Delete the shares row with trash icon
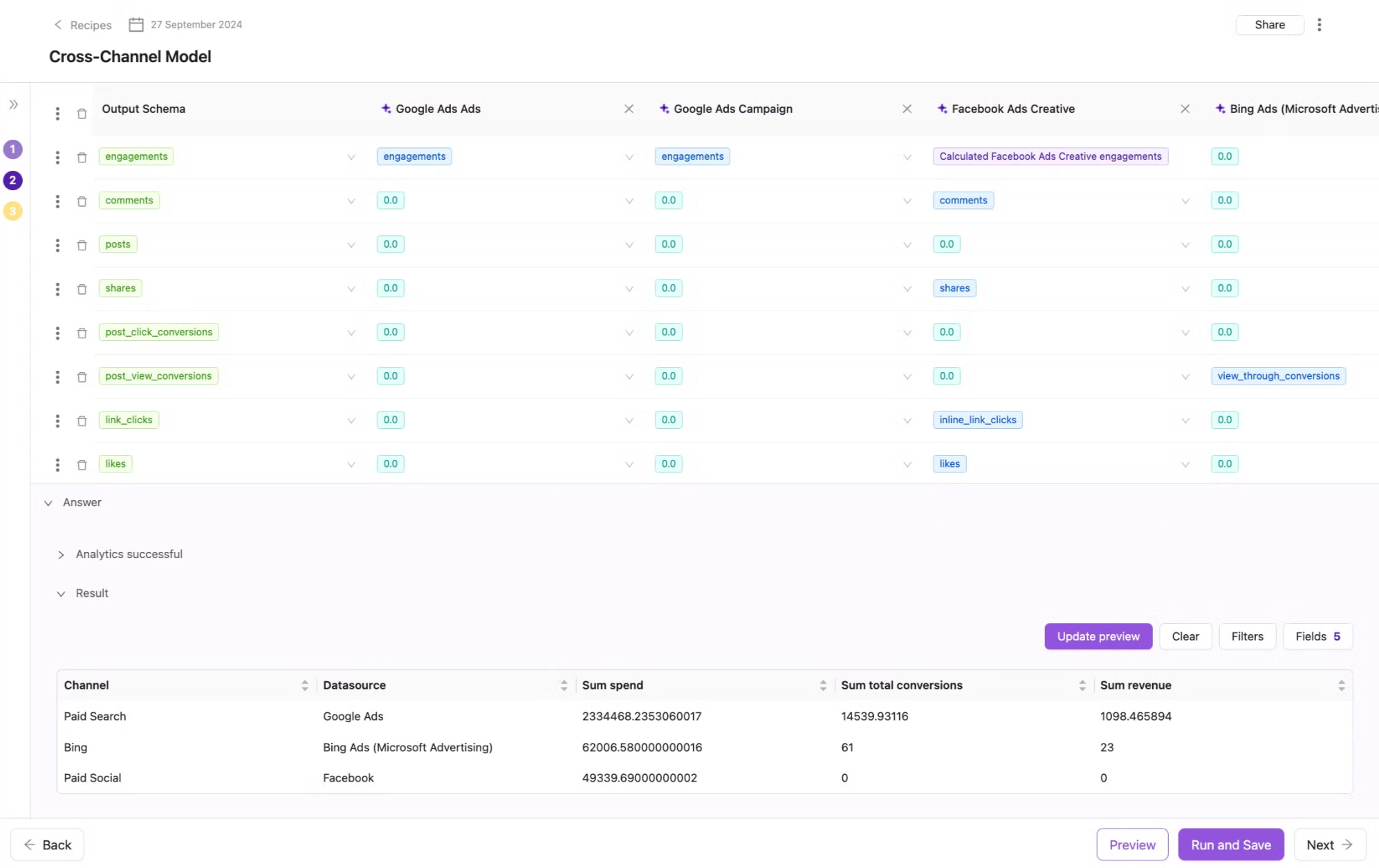 pyautogui.click(x=82, y=289)
